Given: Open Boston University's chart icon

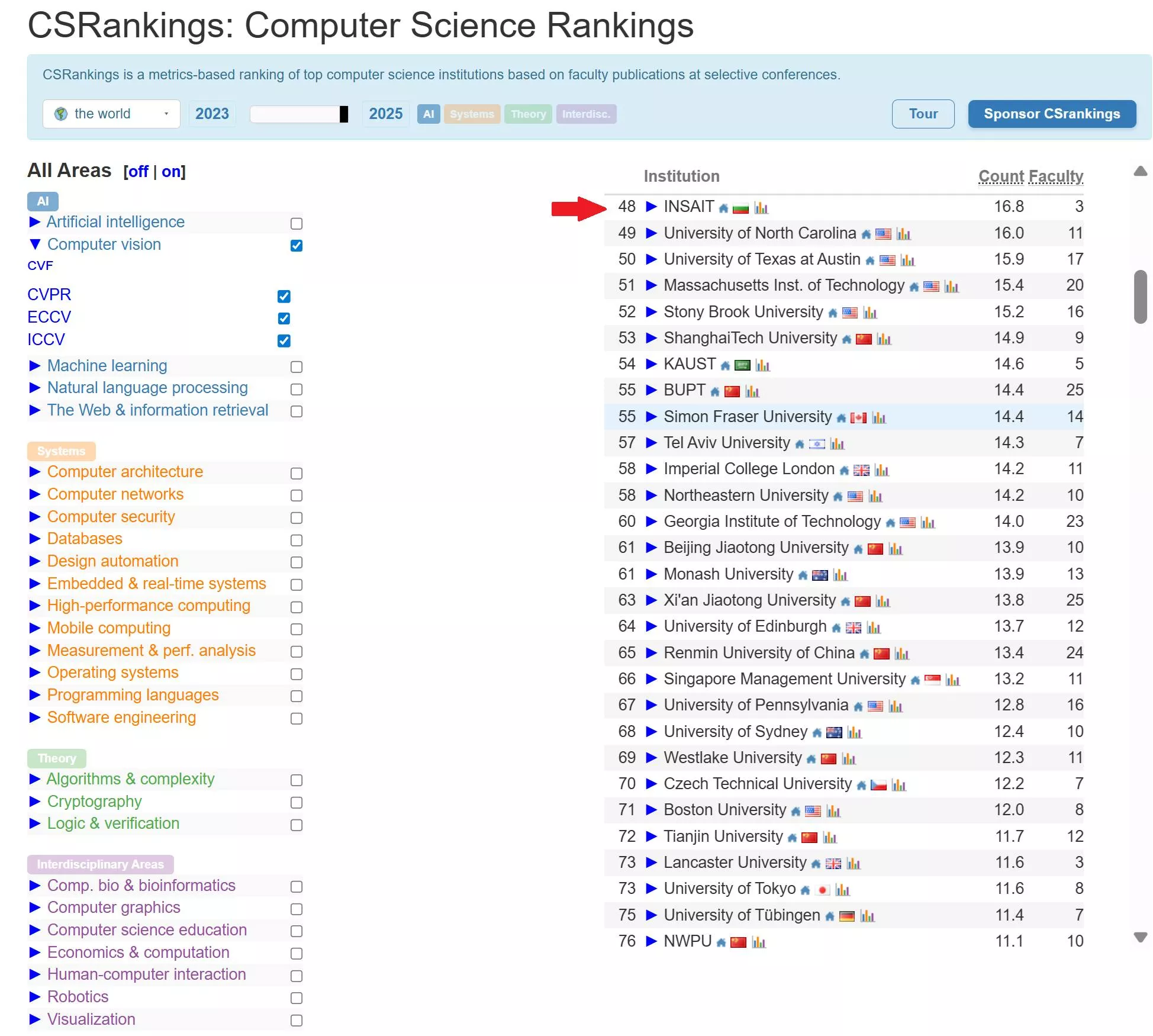Looking at the screenshot, I should coord(833,811).
